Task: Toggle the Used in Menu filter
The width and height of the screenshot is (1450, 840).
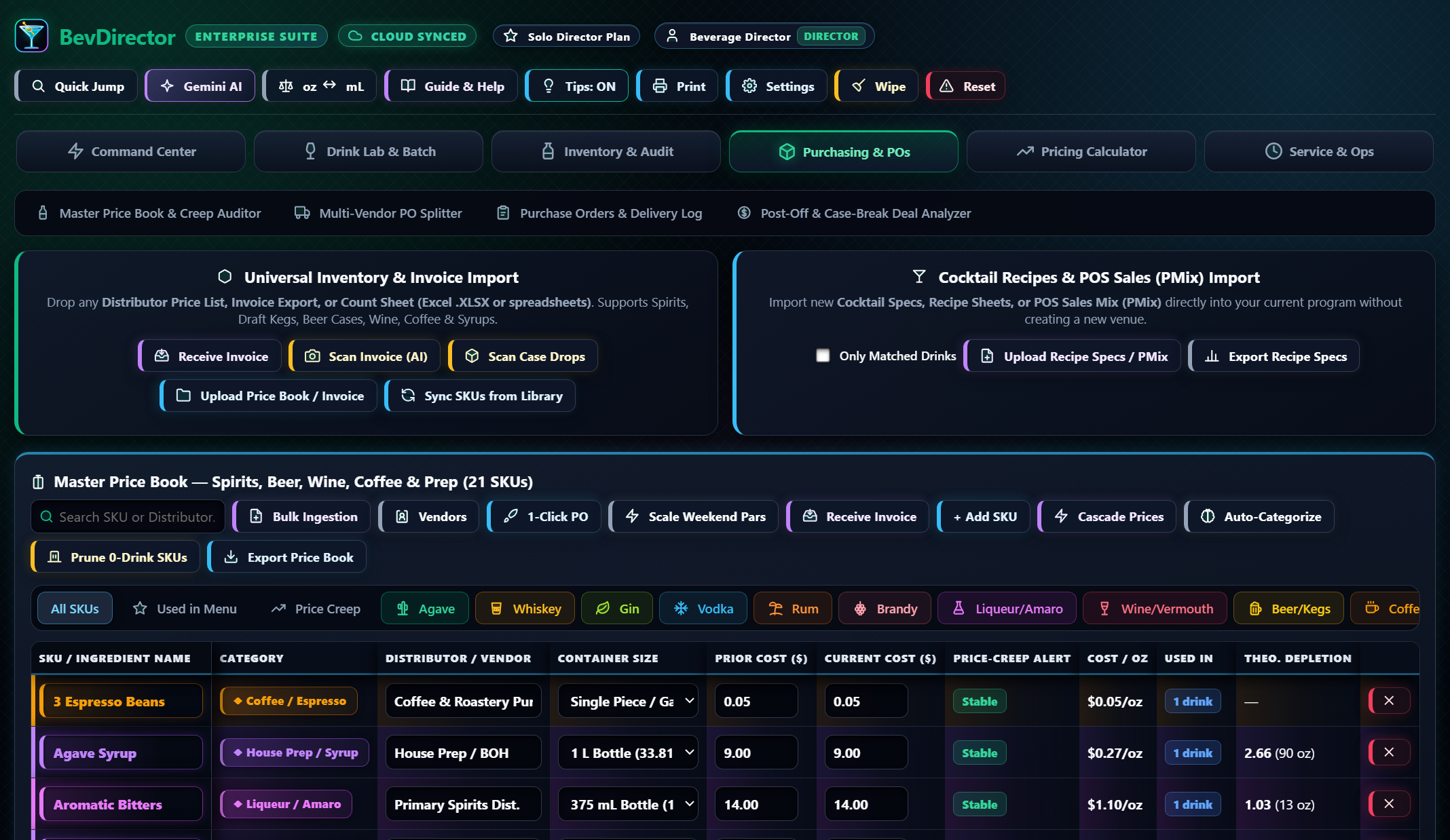Action: click(x=185, y=609)
